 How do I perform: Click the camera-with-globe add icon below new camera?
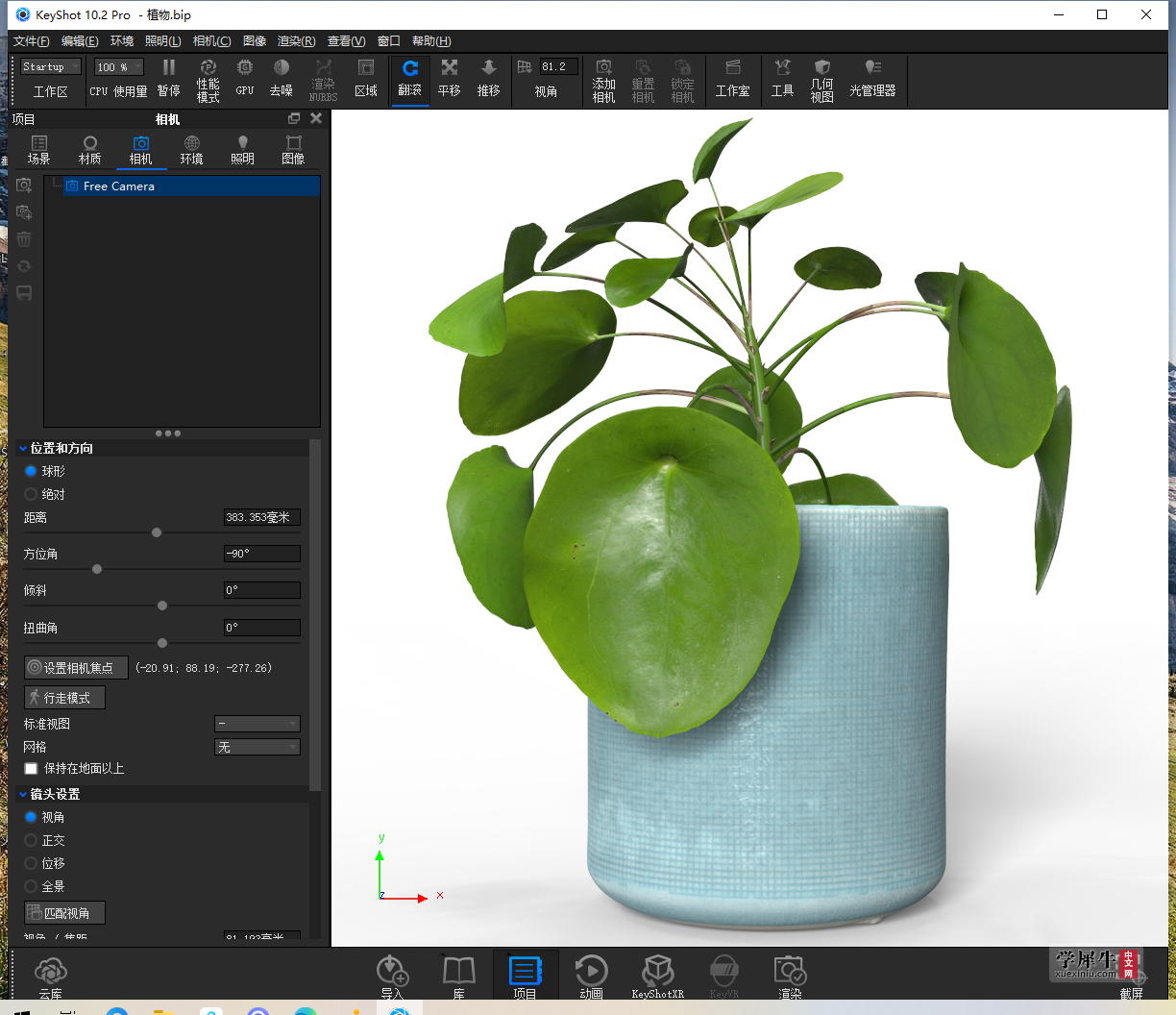click(24, 211)
